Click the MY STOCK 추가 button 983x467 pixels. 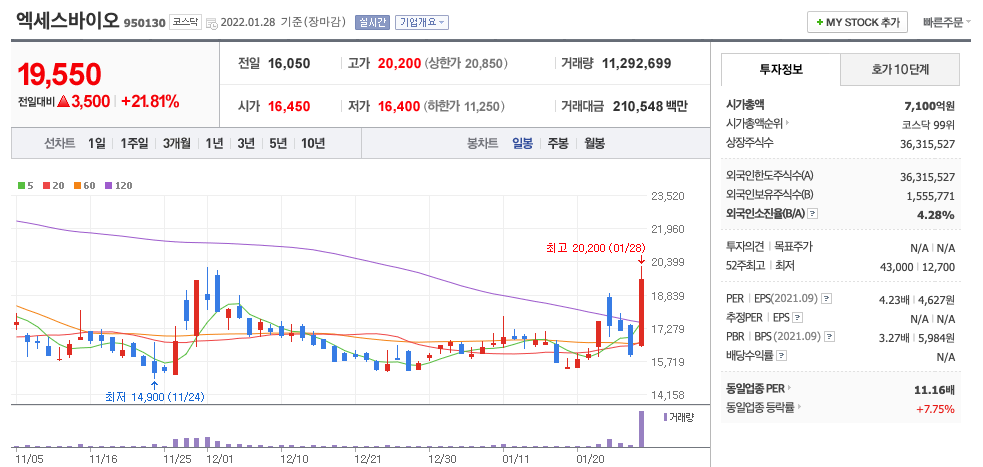click(x=857, y=23)
